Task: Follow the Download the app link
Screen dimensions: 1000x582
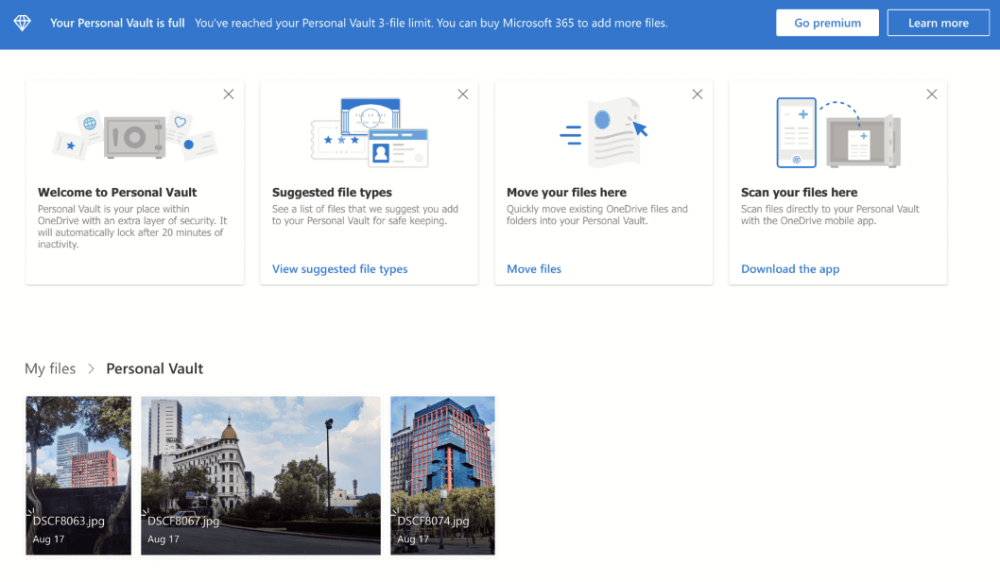Action: coord(790,269)
